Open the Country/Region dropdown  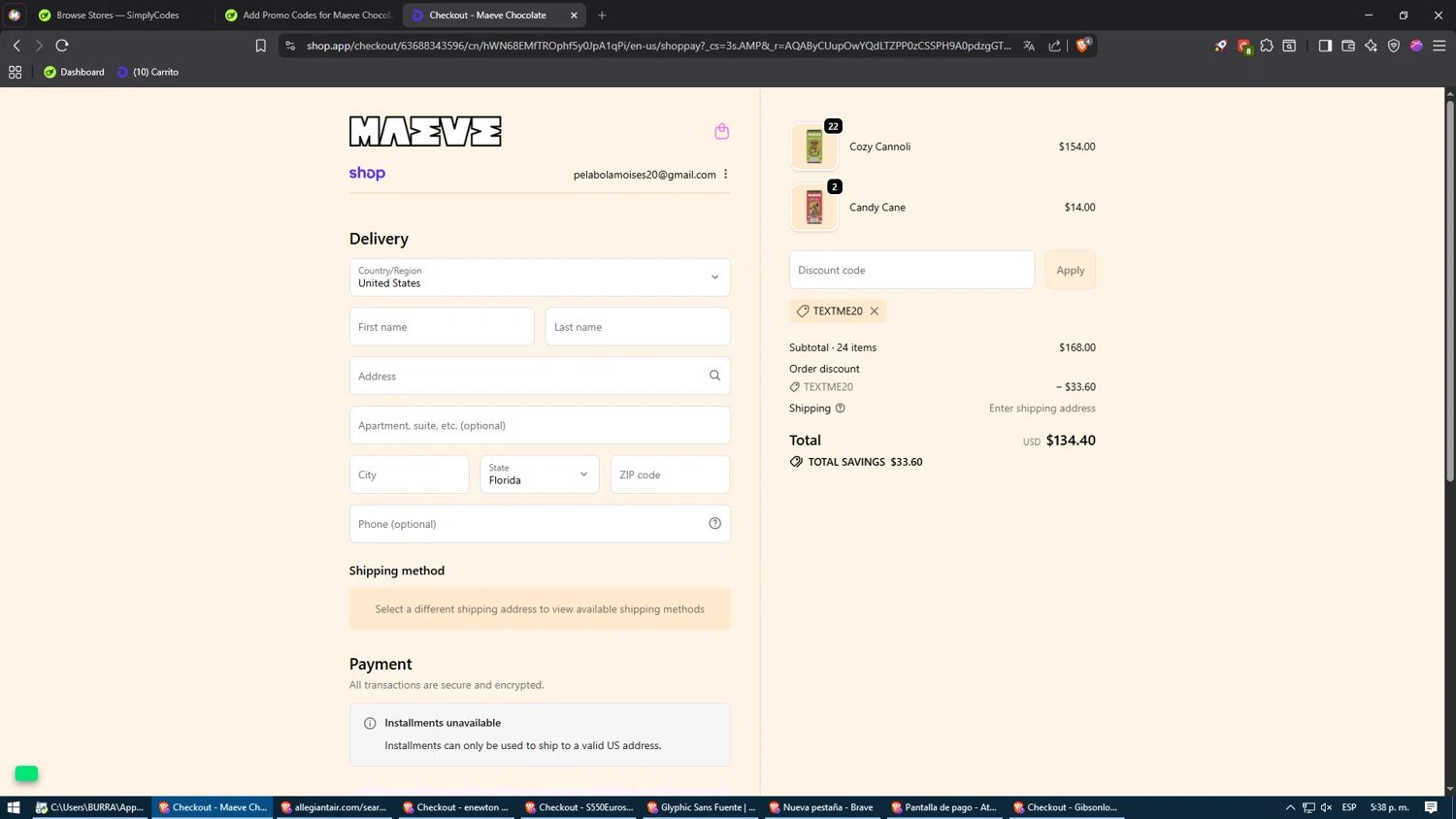click(x=540, y=278)
